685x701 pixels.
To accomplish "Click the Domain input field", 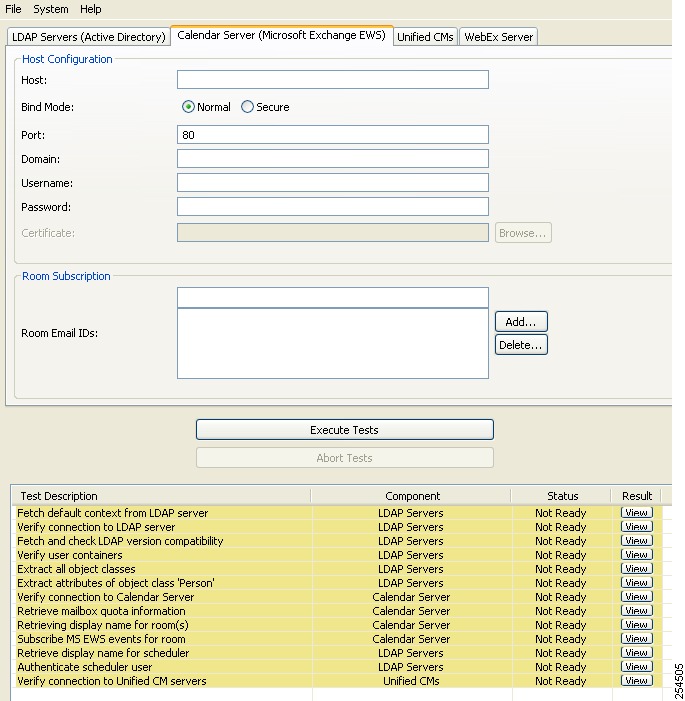I will pyautogui.click(x=333, y=159).
